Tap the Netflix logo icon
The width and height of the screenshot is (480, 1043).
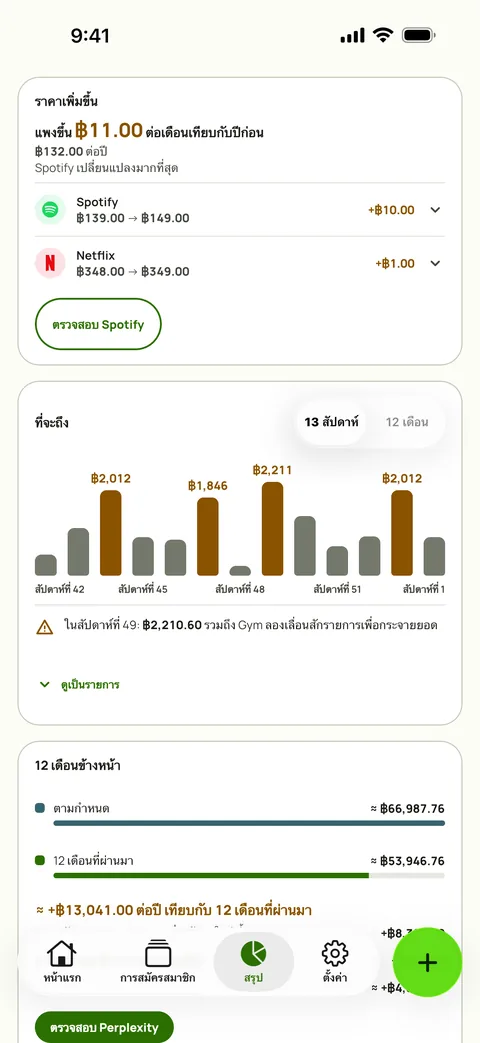point(50,263)
